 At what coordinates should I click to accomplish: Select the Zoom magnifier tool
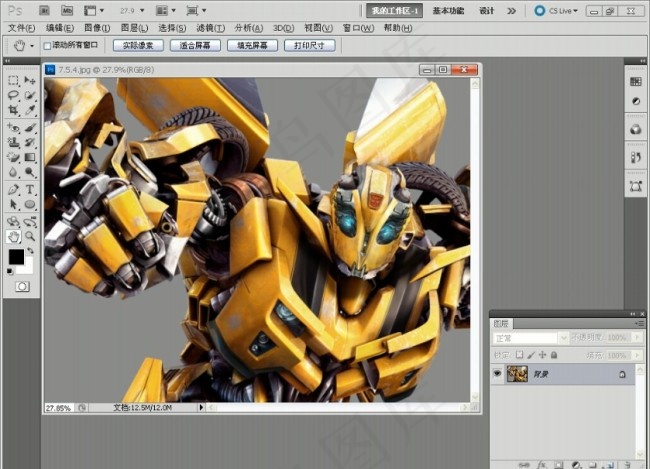click(30, 236)
